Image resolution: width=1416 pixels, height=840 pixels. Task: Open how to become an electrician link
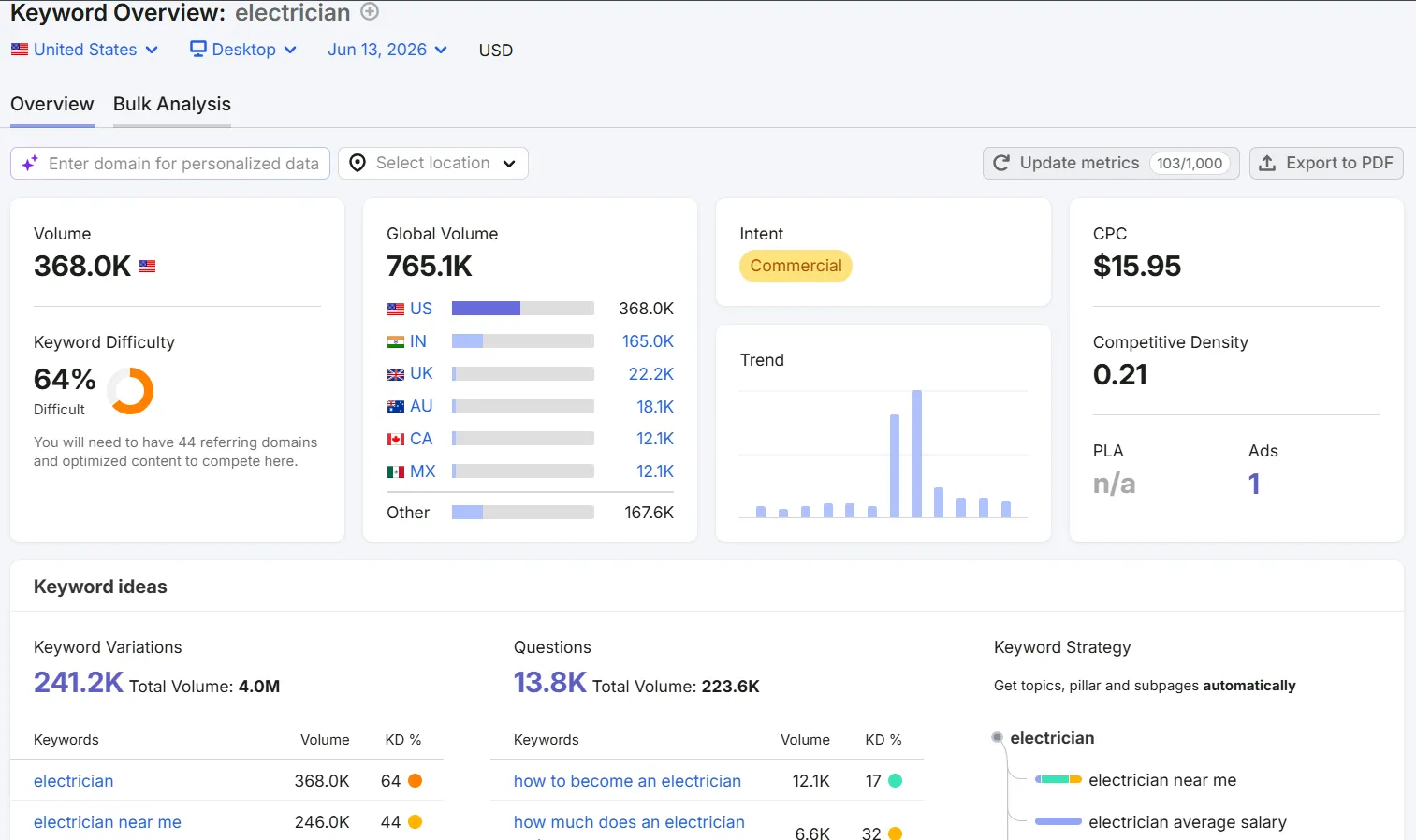(627, 781)
